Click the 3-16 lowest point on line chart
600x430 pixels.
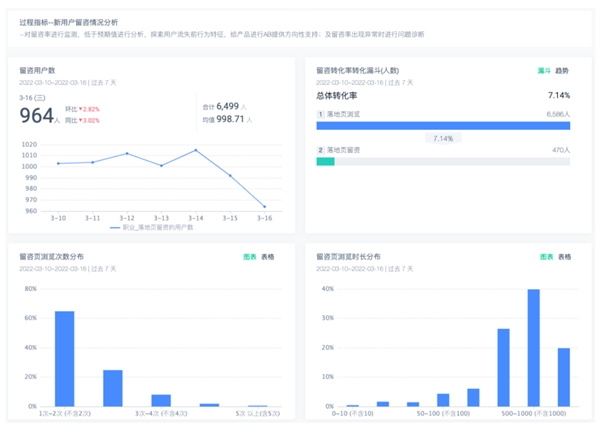pos(265,207)
